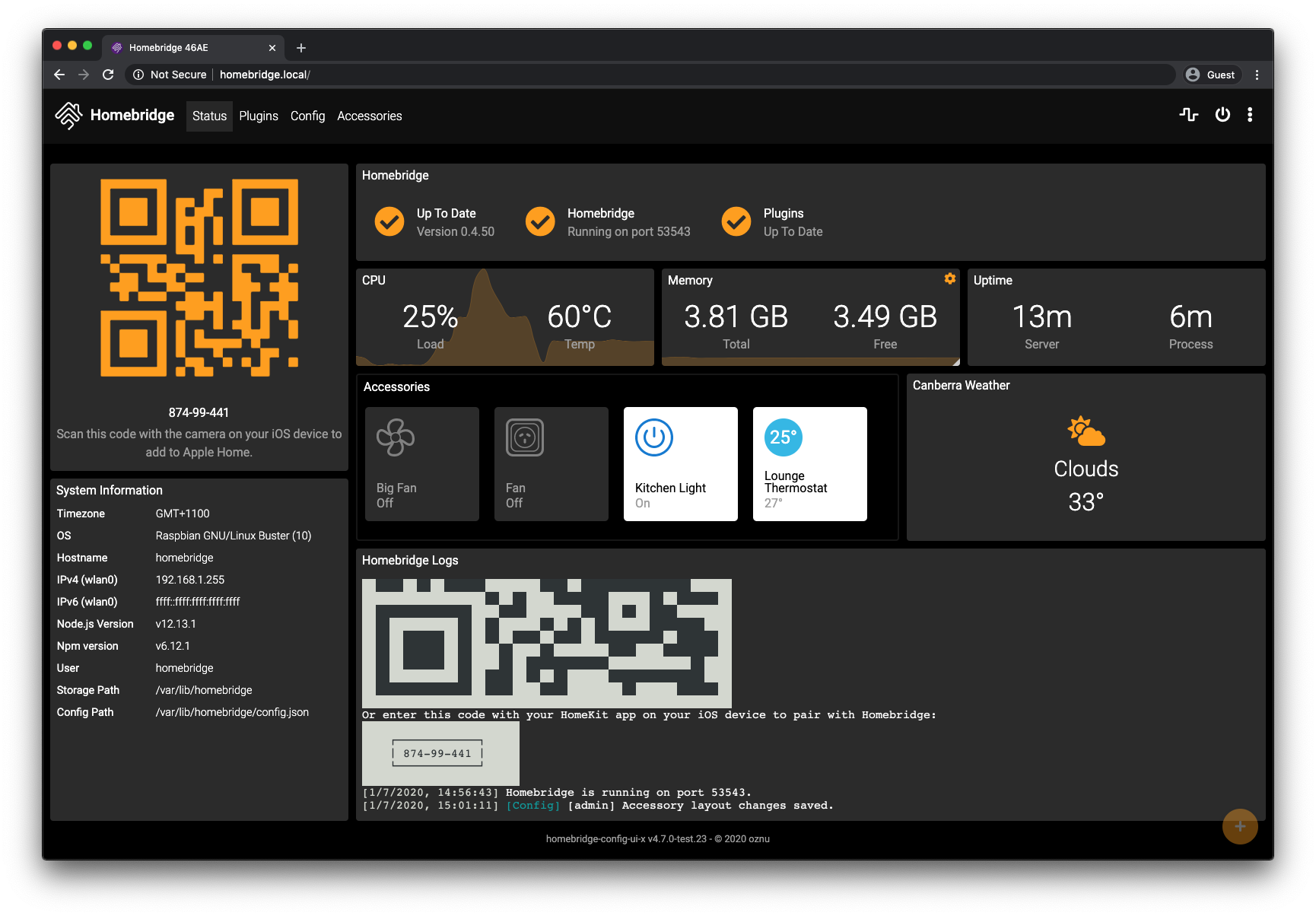1316x916 pixels.
Task: Click the homebridge.local address bar
Action: click(265, 75)
